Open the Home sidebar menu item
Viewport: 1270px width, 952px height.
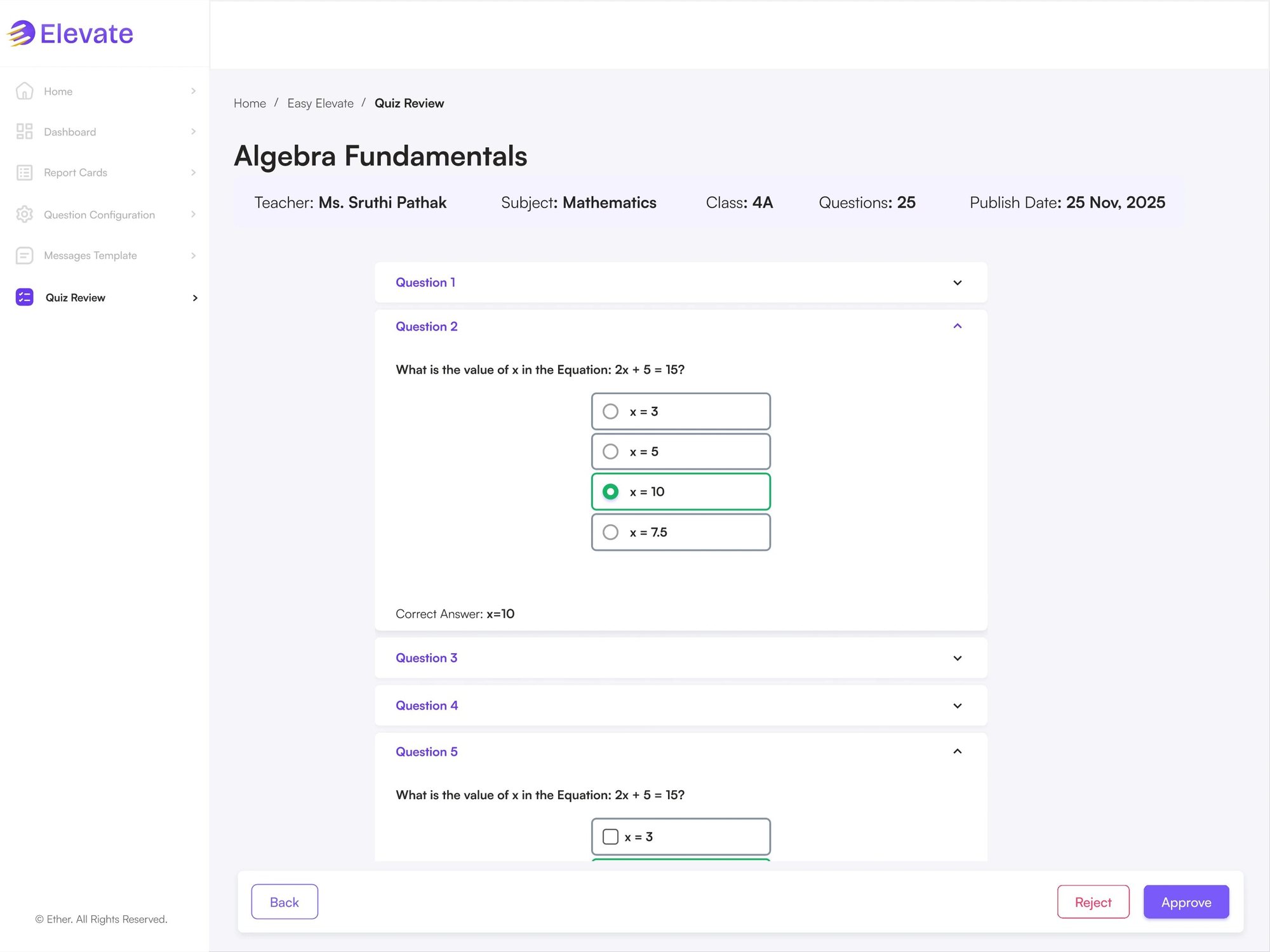pos(105,91)
